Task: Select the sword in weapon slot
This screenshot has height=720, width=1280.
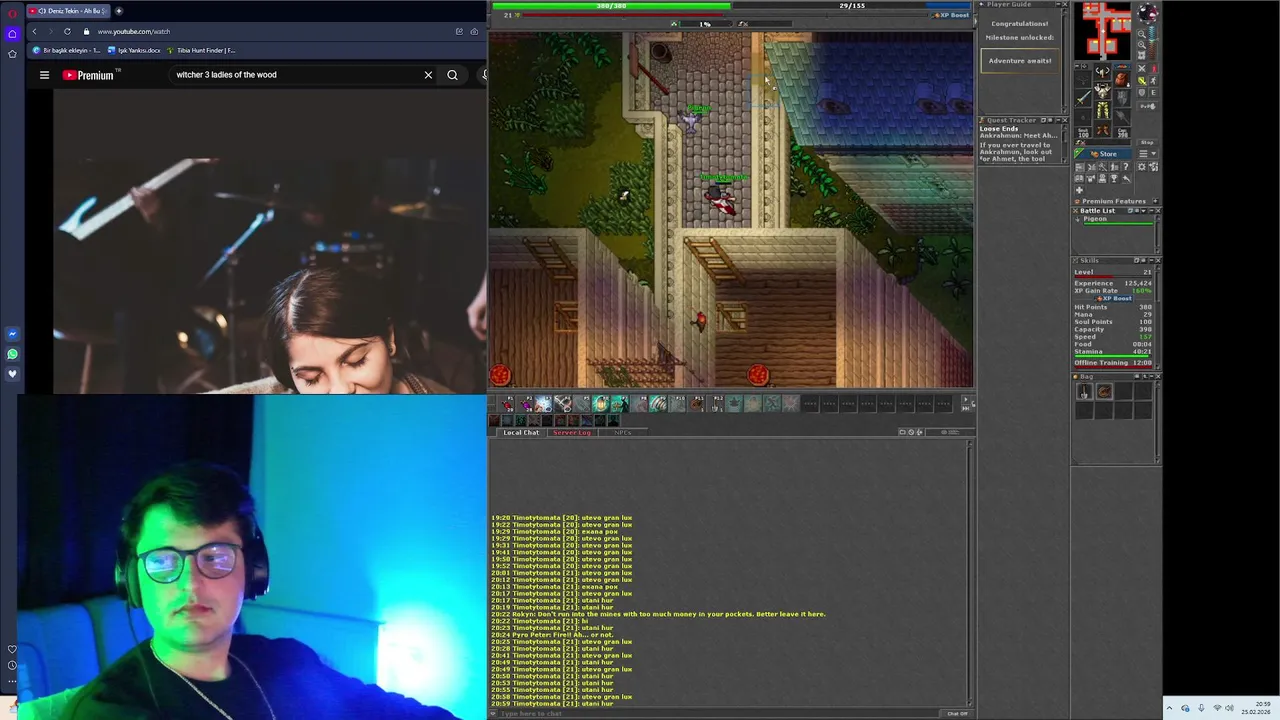Action: [1082, 99]
